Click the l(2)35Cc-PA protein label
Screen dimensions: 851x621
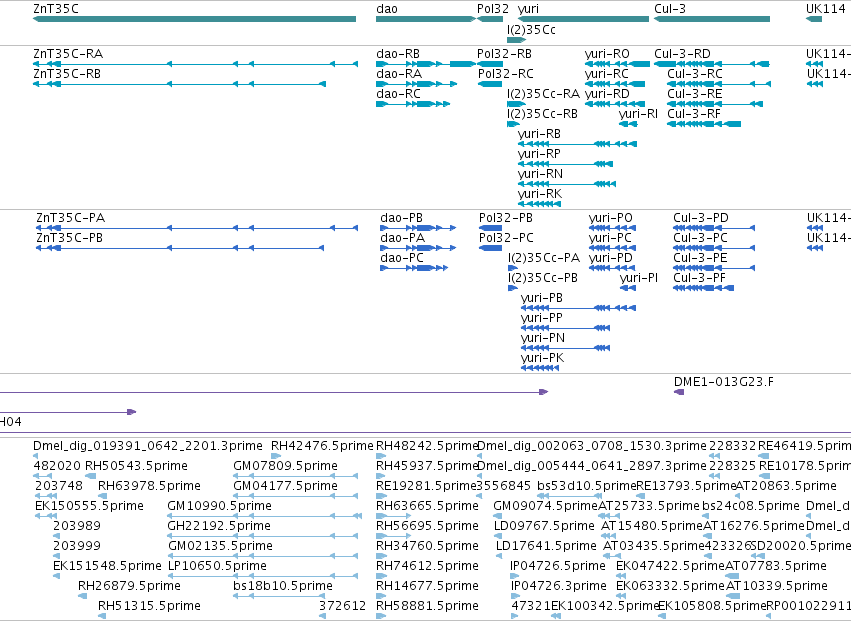pyautogui.click(x=544, y=258)
